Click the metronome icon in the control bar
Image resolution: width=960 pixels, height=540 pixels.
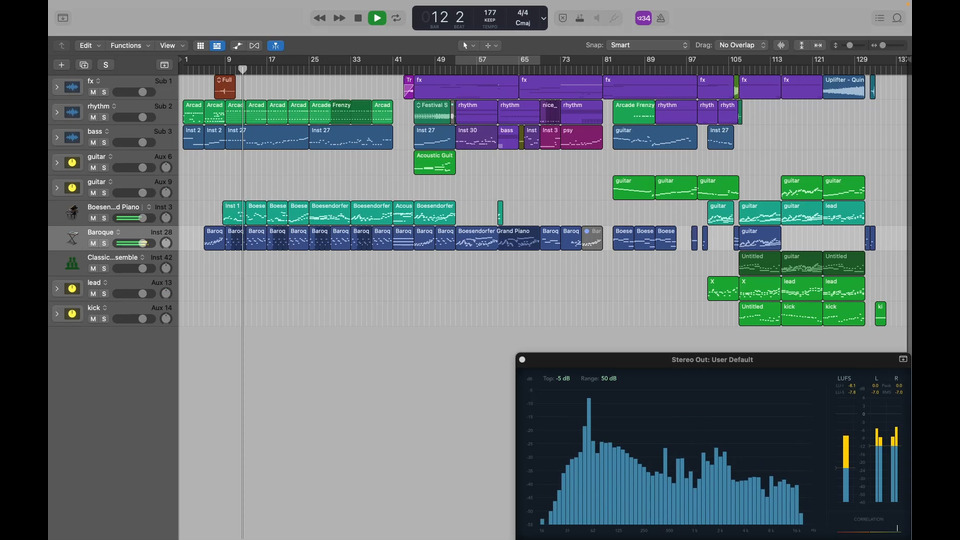(x=659, y=18)
